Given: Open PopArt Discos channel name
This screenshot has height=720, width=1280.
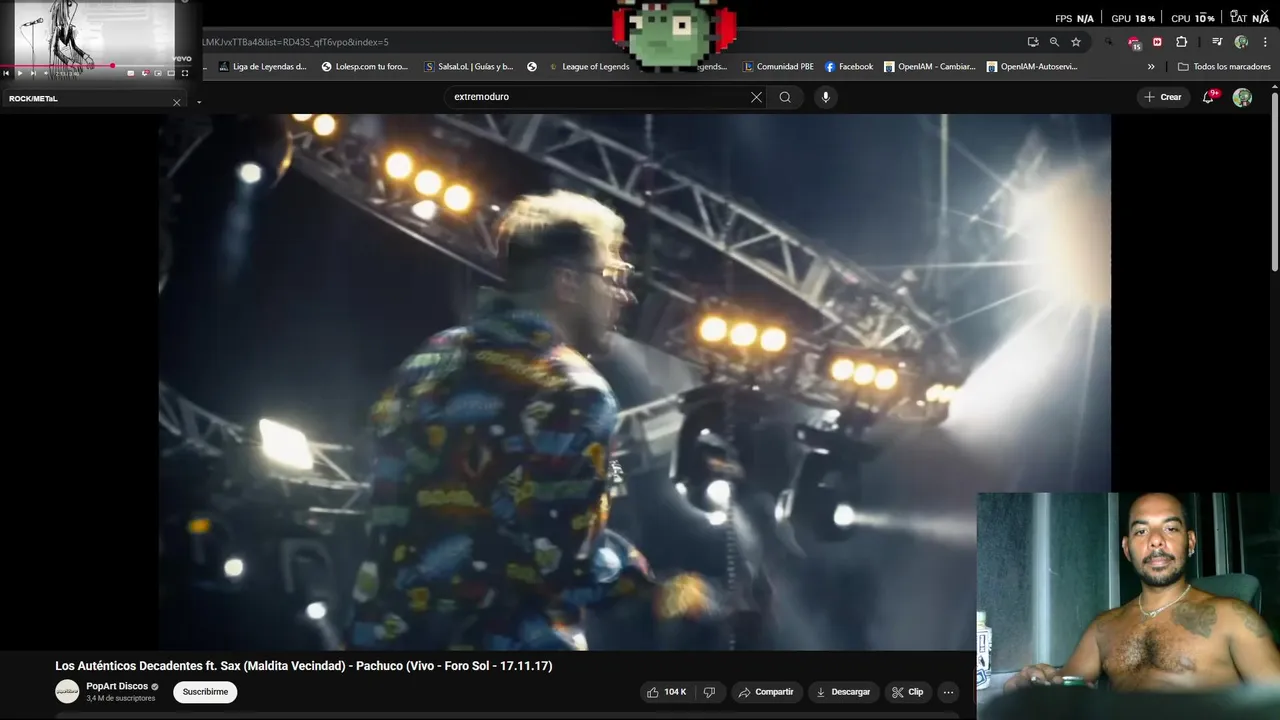Looking at the screenshot, I should click(x=117, y=686).
